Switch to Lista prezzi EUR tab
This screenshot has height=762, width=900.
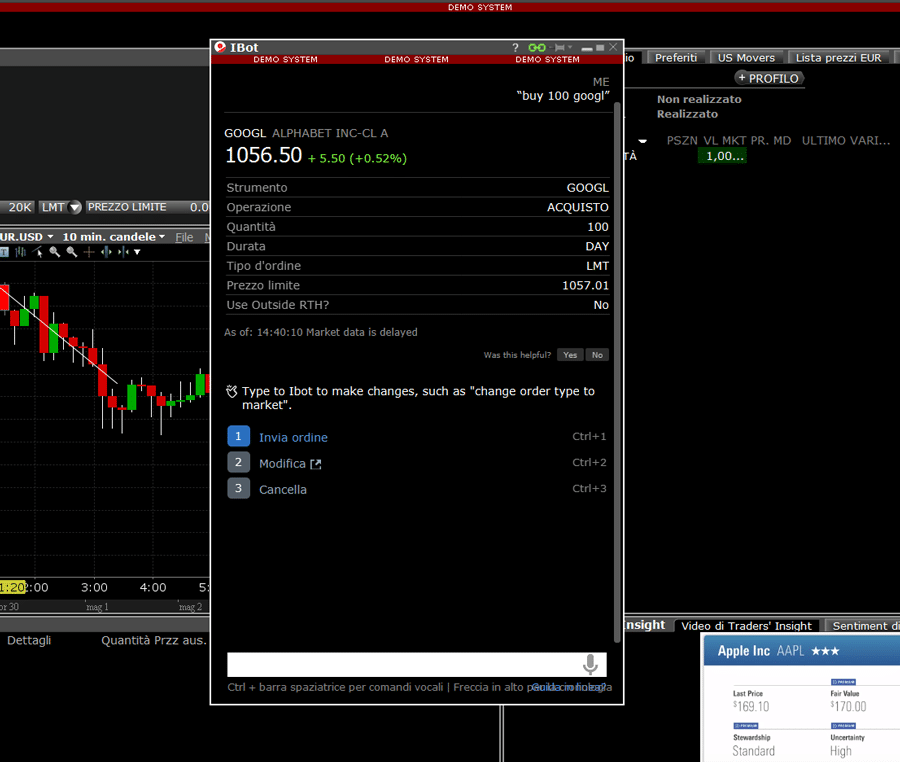click(838, 57)
